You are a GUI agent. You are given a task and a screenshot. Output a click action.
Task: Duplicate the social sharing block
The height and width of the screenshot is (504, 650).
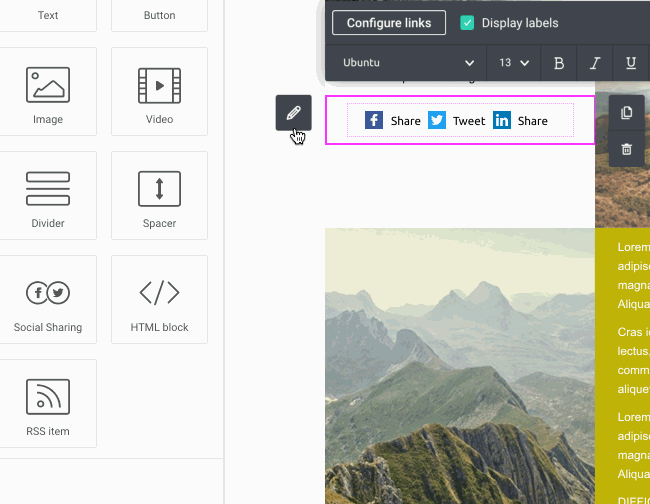pyautogui.click(x=626, y=113)
